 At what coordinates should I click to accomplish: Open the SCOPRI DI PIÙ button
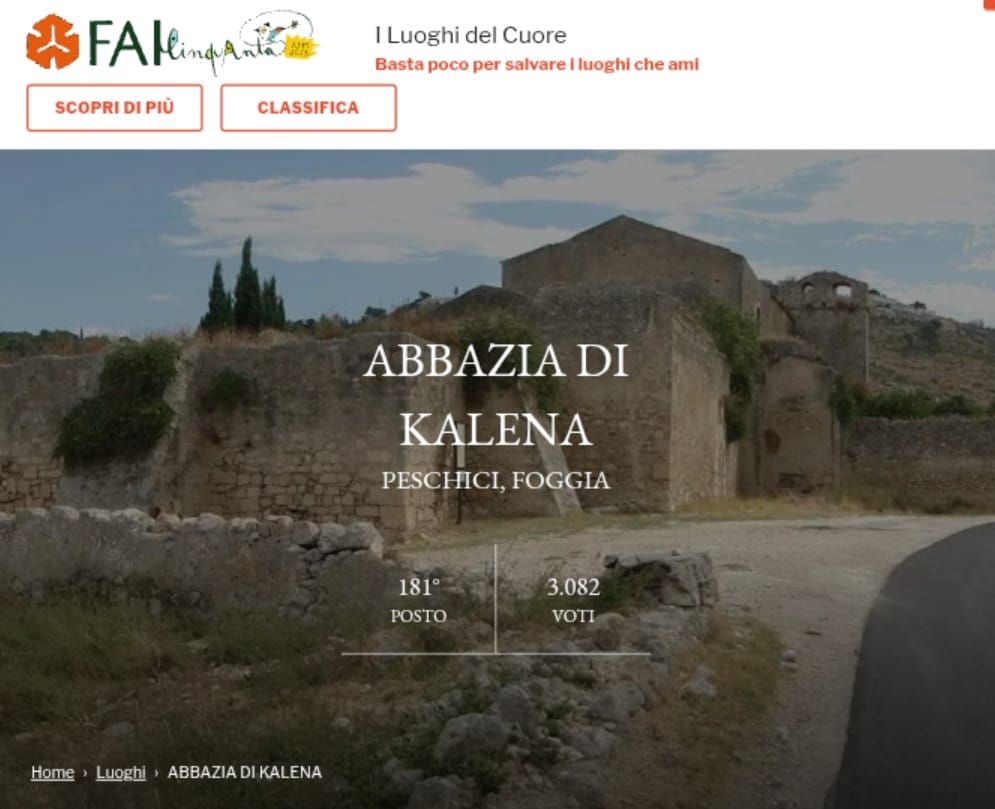(115, 108)
